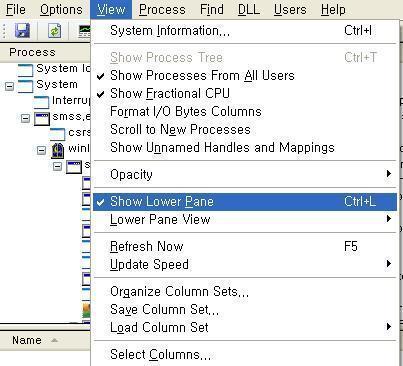Click the System Idle process icon
403x366 pixels.
(25, 70)
